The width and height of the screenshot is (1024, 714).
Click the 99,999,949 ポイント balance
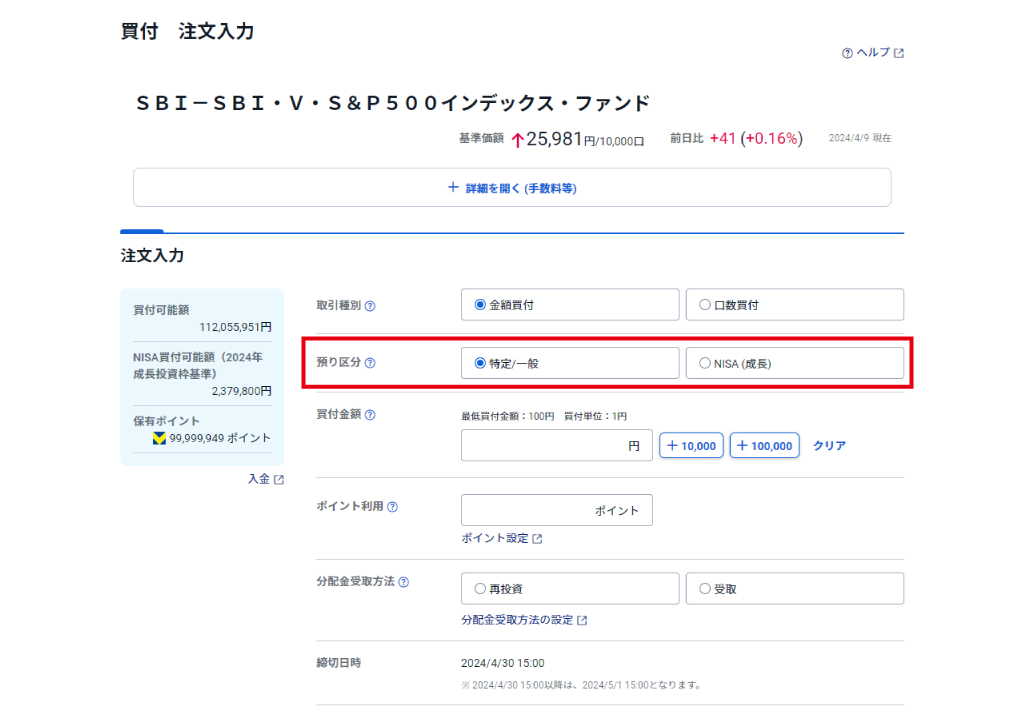point(220,438)
